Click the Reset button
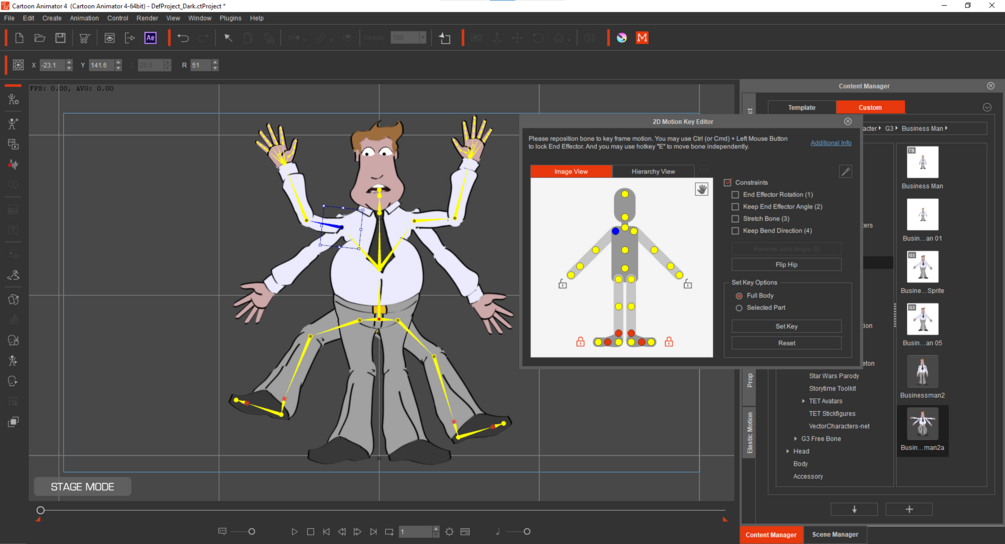Image resolution: width=1005 pixels, height=544 pixels. coord(786,343)
